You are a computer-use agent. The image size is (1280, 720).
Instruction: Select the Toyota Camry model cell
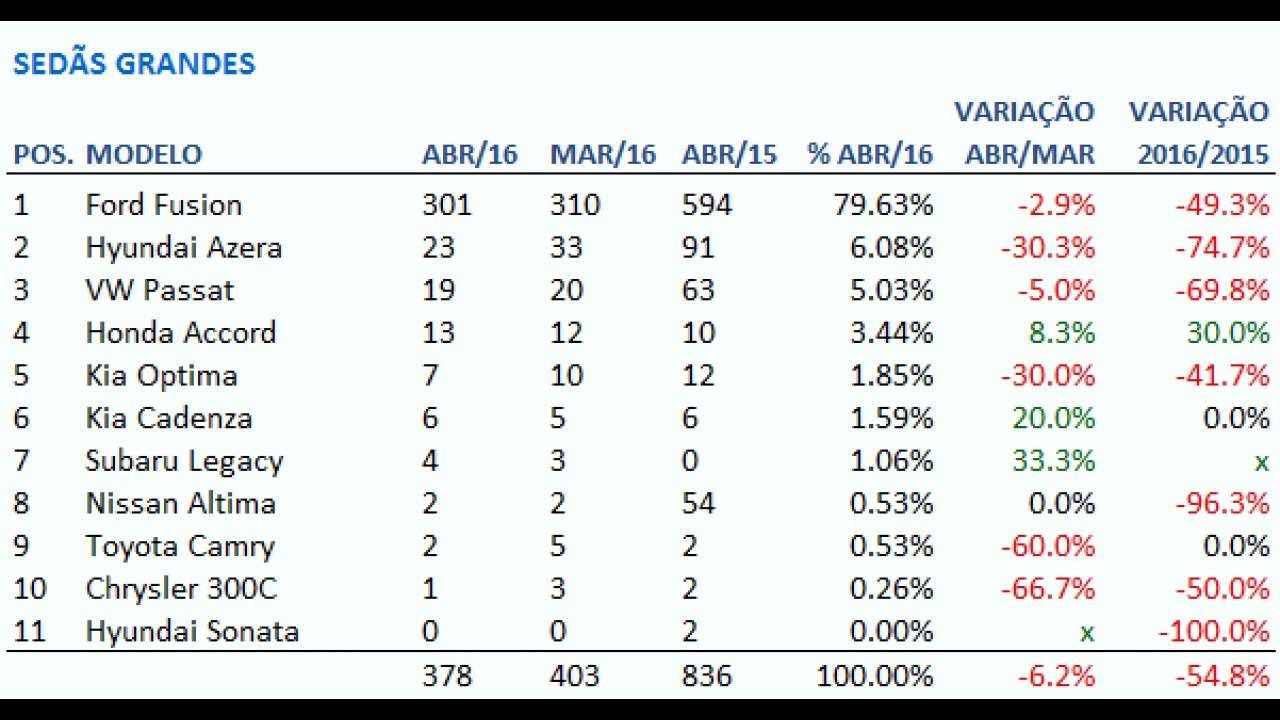coord(180,547)
